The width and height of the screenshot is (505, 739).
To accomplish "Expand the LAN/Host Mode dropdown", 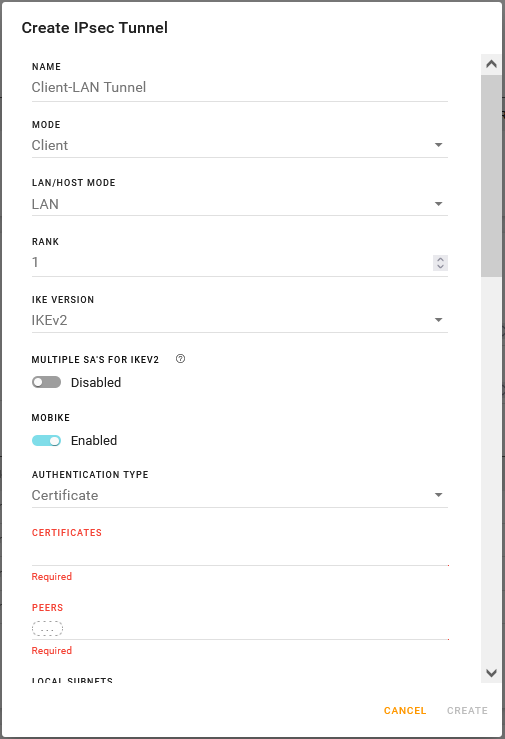I will (240, 204).
